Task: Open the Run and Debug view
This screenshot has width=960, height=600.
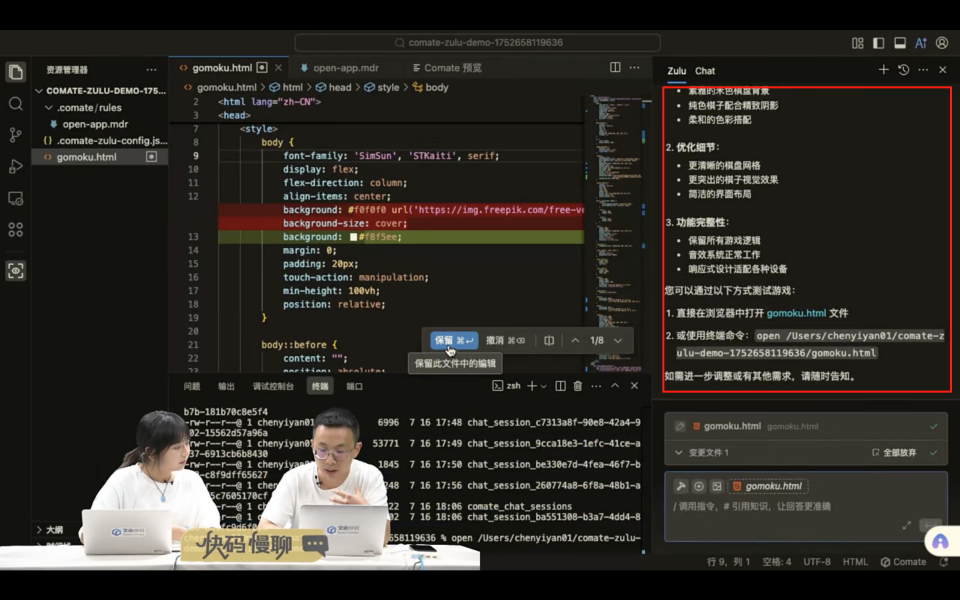Action: 16,167
